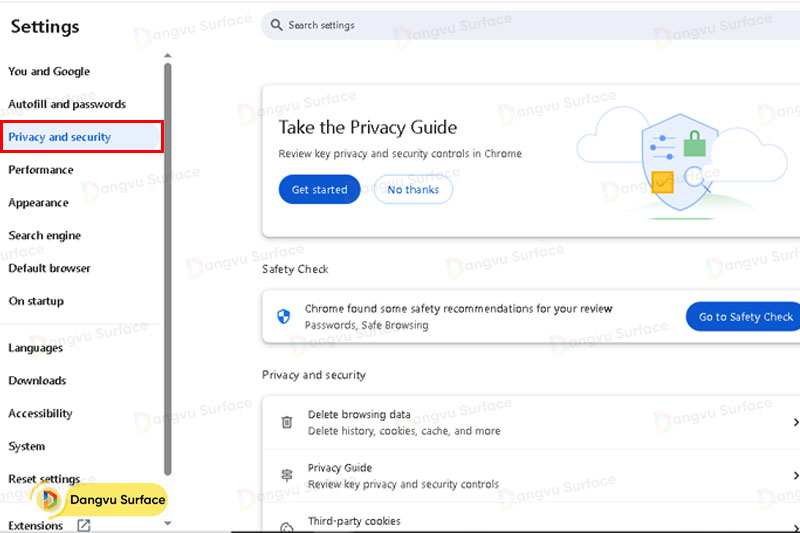Click the external link icon next to Extensions
The height and width of the screenshot is (533, 800).
[x=84, y=525]
